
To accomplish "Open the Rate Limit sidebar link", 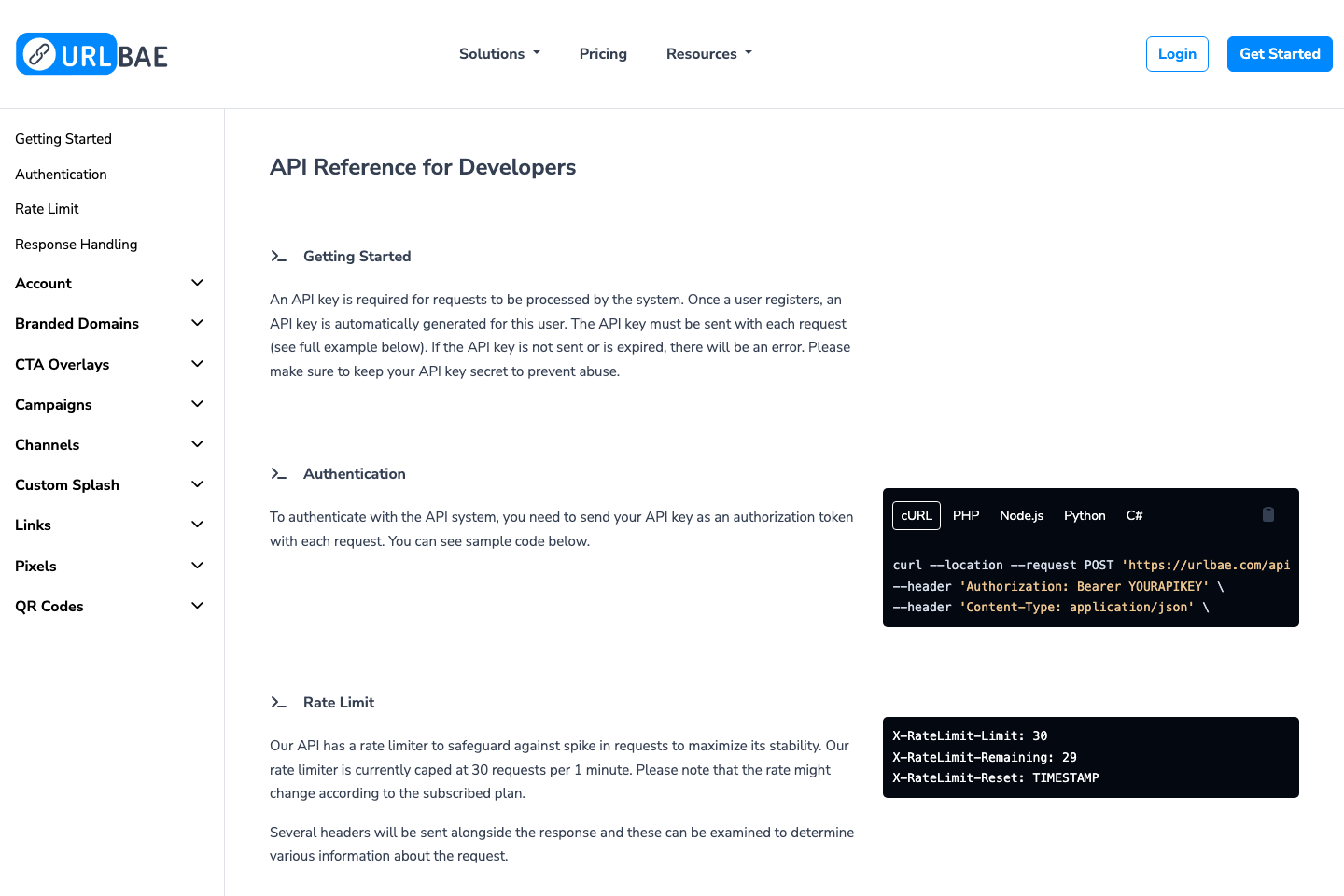I will click(x=47, y=208).
